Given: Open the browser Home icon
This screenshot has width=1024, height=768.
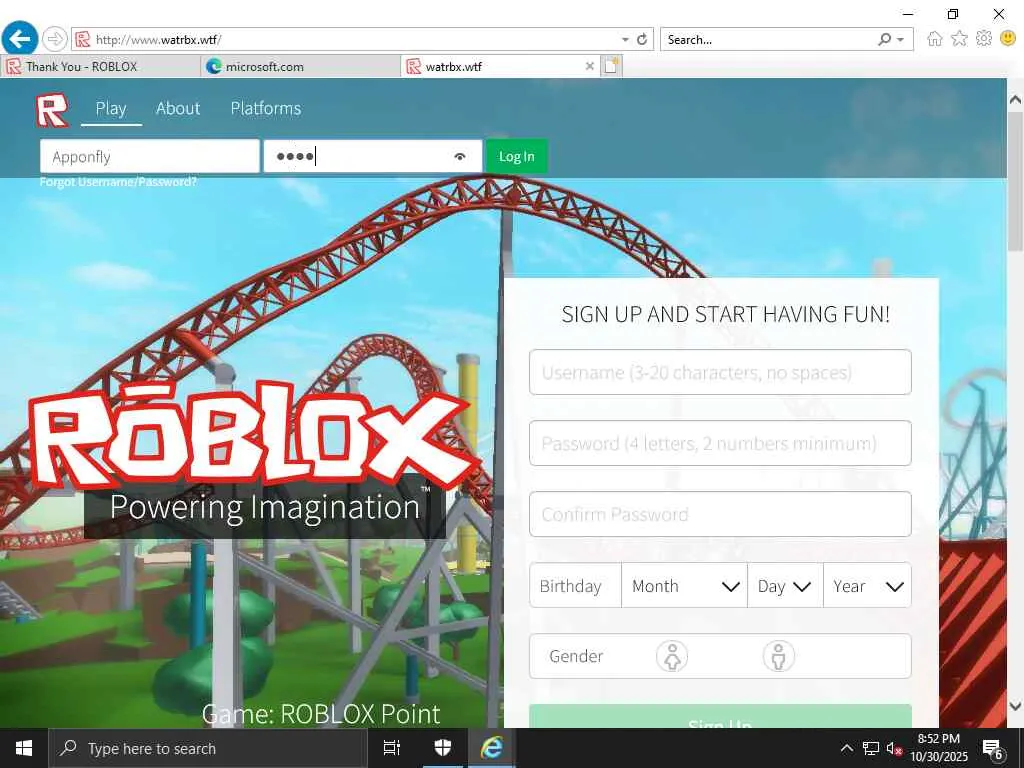Looking at the screenshot, I should [x=935, y=39].
